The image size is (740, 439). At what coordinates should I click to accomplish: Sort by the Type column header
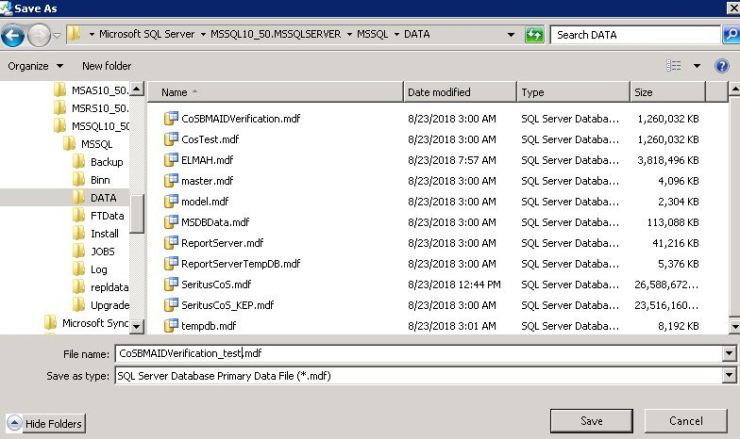(573, 92)
